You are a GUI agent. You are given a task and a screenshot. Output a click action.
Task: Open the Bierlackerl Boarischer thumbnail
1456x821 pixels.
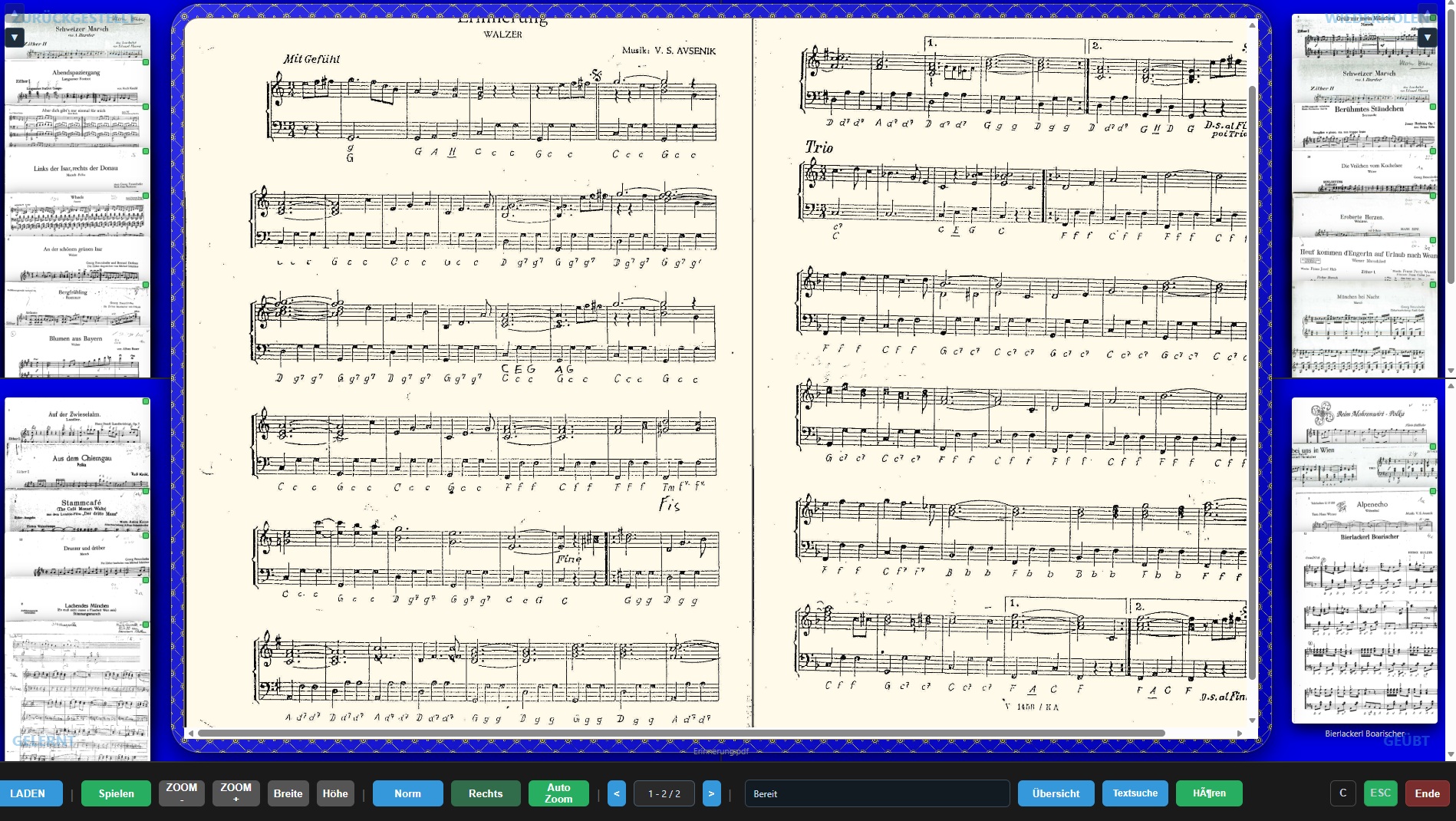tap(1365, 628)
